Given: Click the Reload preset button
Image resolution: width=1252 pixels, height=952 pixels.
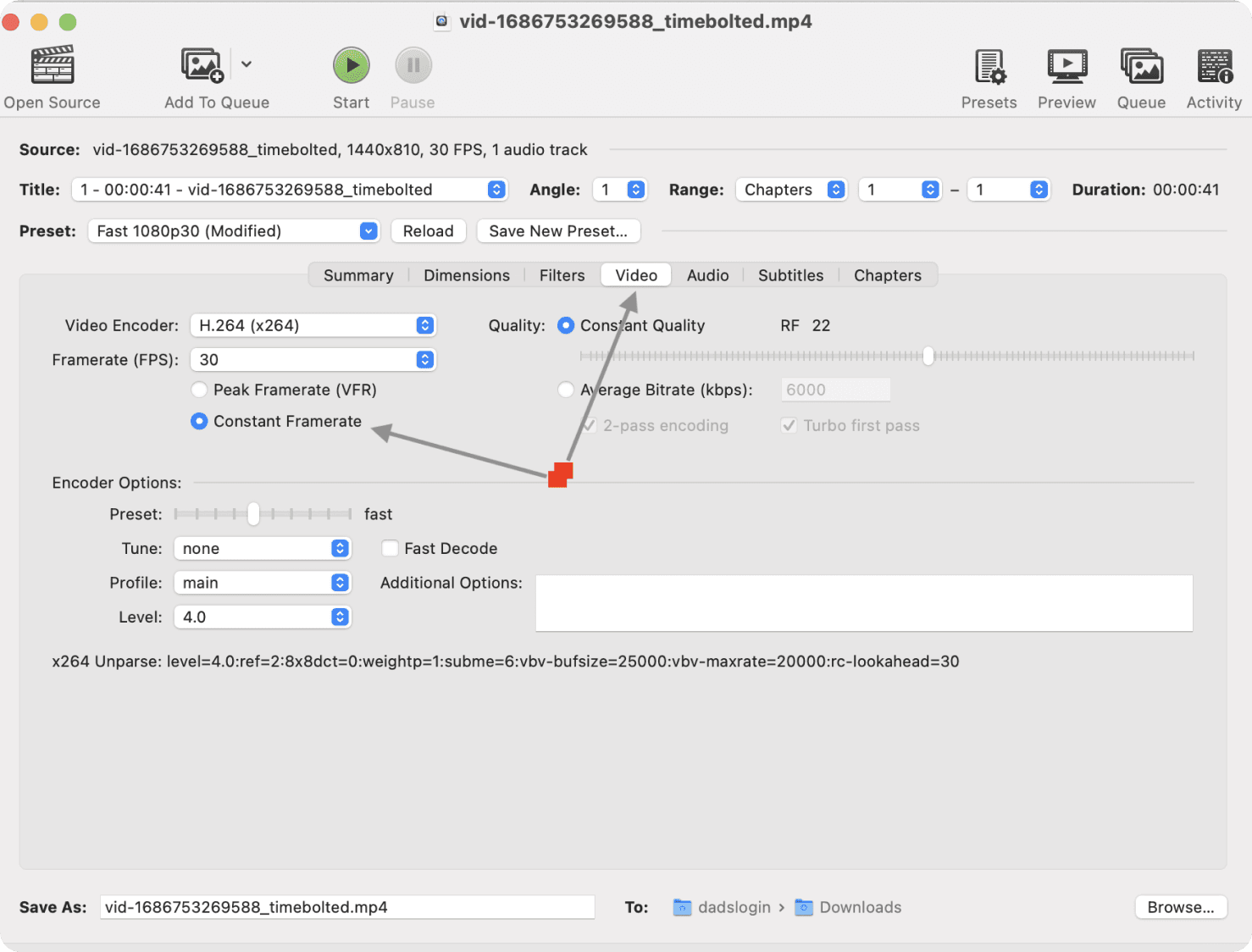Looking at the screenshot, I should click(x=429, y=231).
